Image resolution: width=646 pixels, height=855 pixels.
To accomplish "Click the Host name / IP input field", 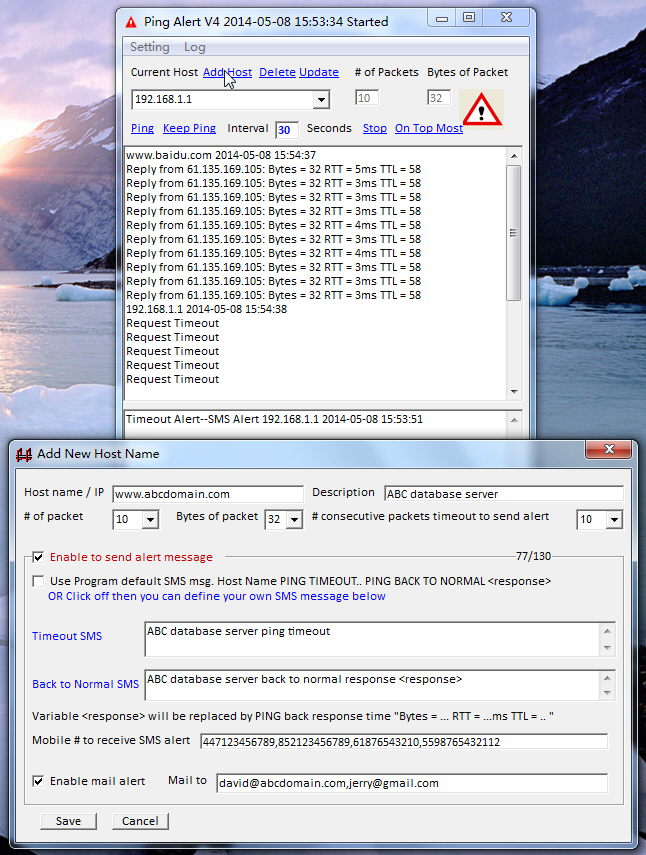I will click(207, 494).
